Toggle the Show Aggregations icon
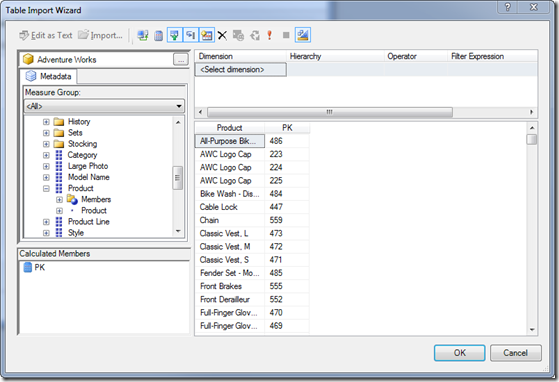 207,35
